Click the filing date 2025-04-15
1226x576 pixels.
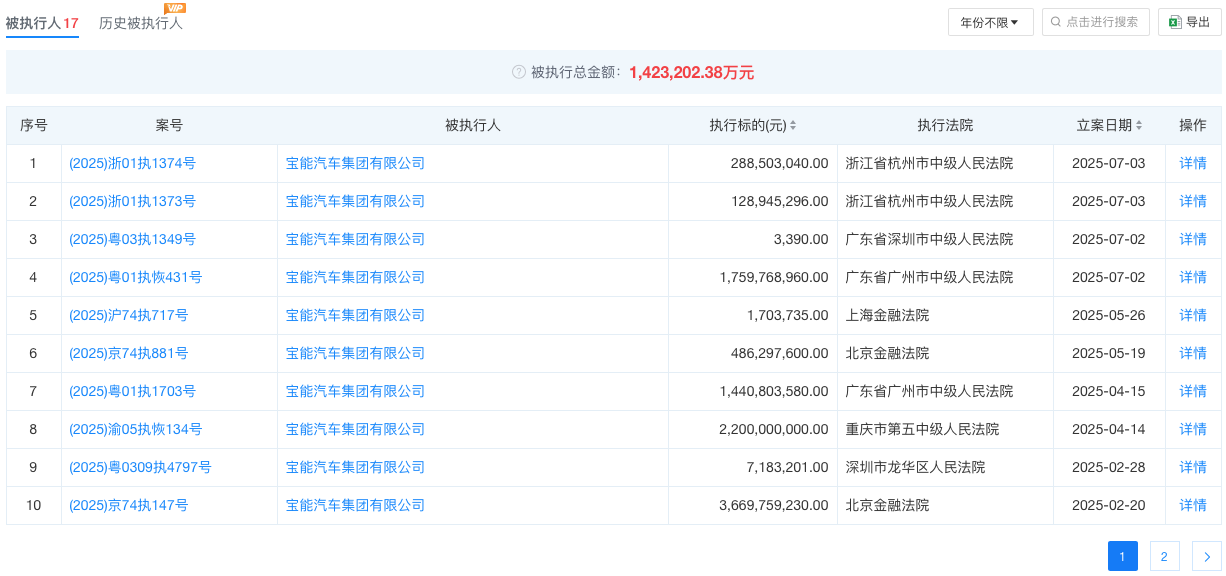coord(1109,391)
